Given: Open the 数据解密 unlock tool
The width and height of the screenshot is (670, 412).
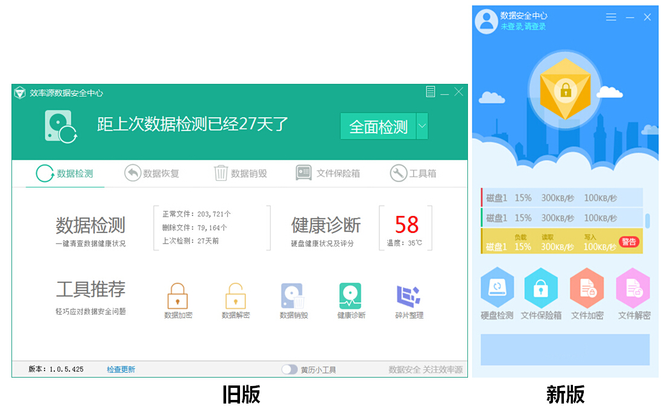Looking at the screenshot, I should click(x=235, y=296).
